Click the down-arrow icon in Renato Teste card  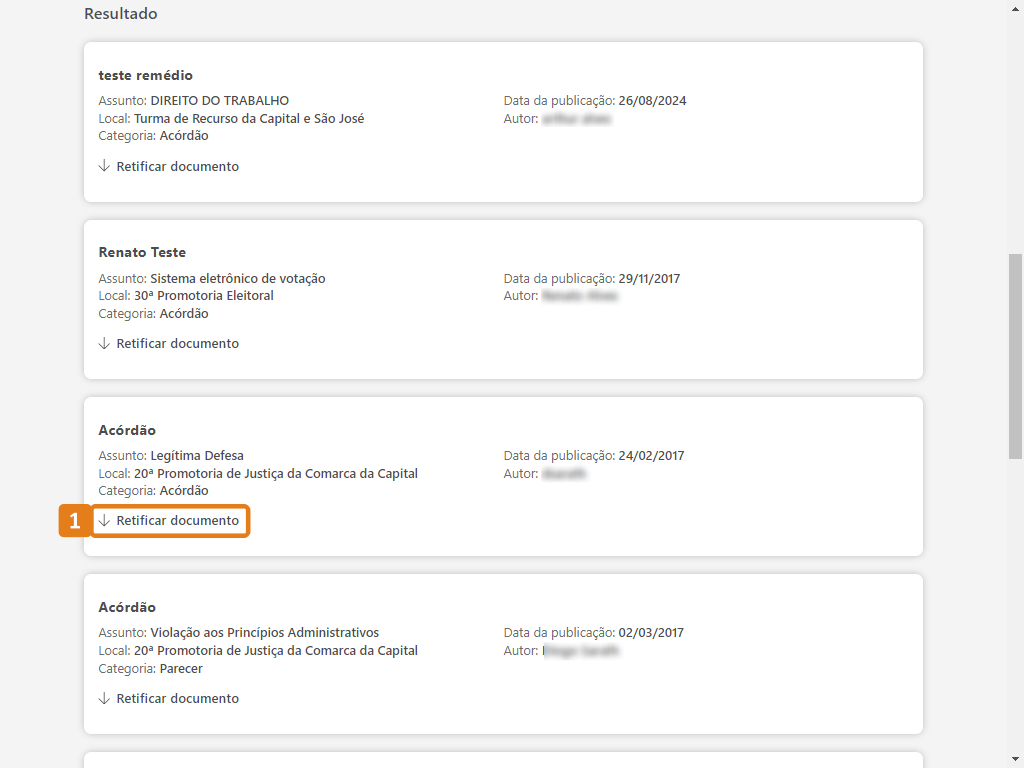pyautogui.click(x=104, y=343)
